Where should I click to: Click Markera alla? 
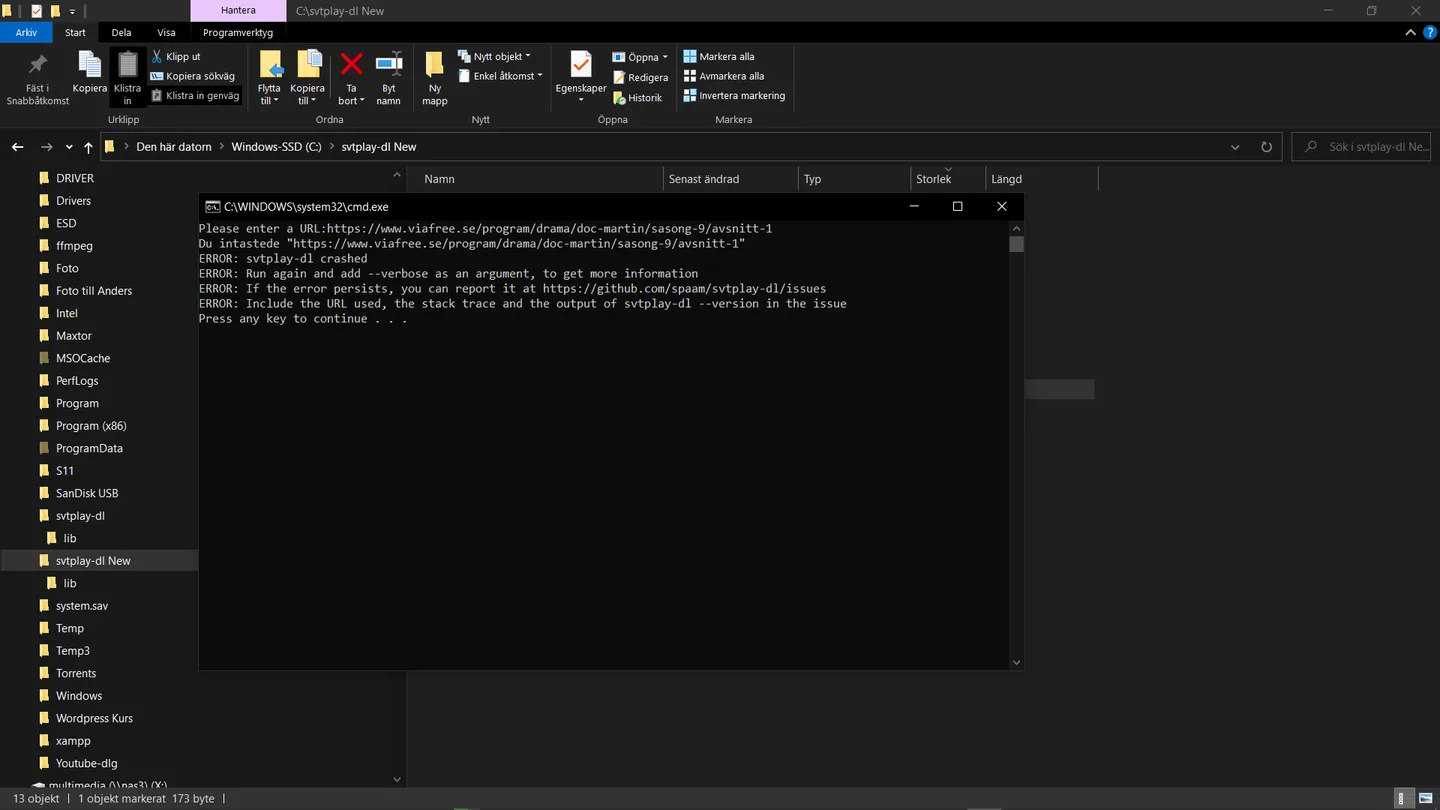pos(719,57)
